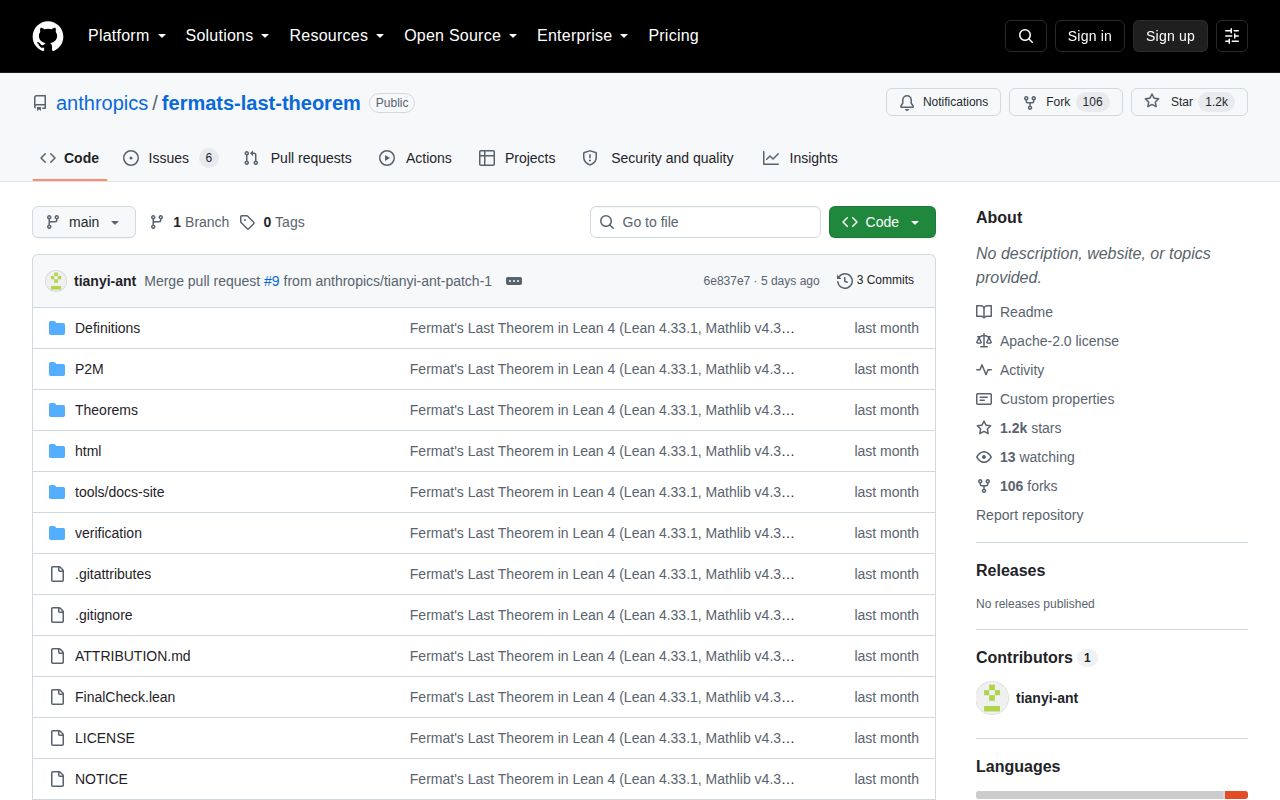The width and height of the screenshot is (1280, 800).
Task: View the 1 Branch link
Action: 189,222
